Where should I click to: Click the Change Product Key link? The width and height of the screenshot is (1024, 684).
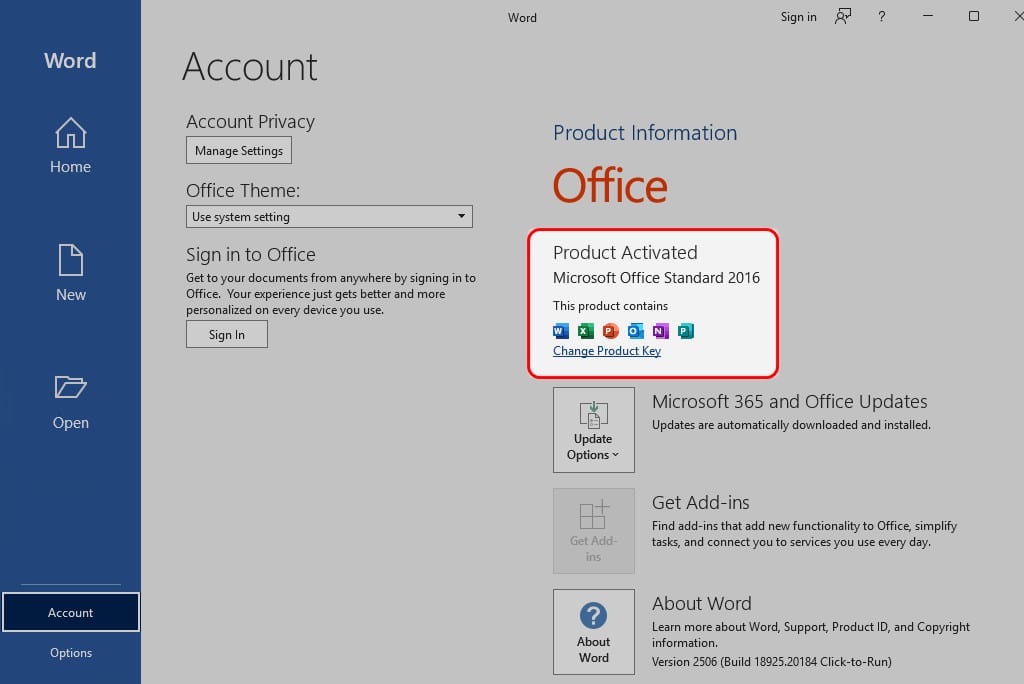pyautogui.click(x=607, y=351)
